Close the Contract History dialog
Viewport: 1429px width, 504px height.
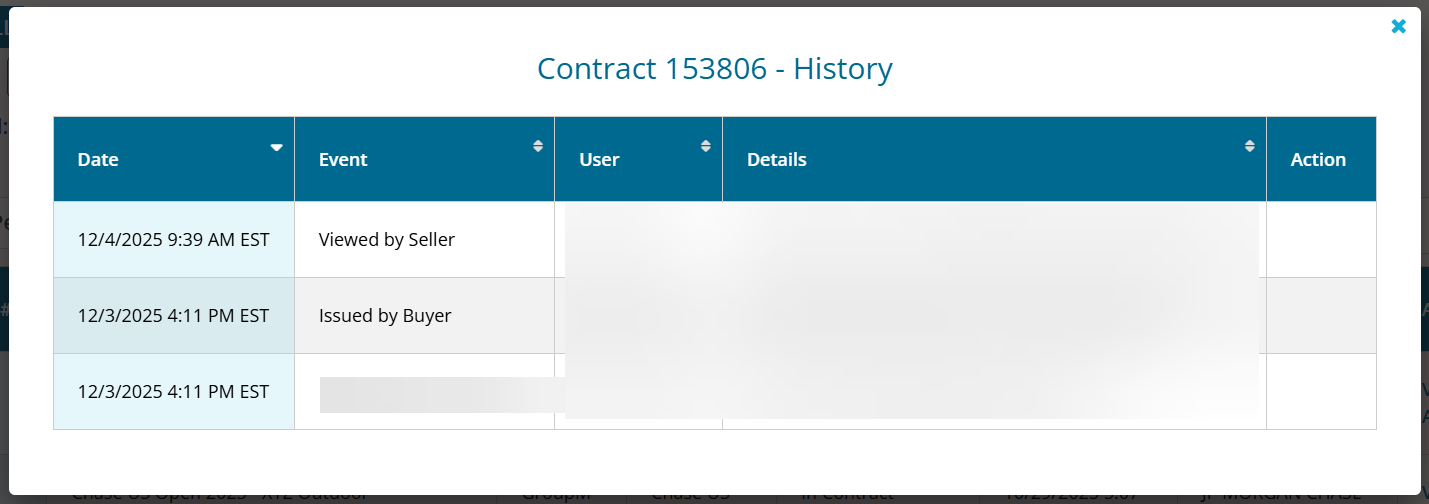click(1398, 27)
